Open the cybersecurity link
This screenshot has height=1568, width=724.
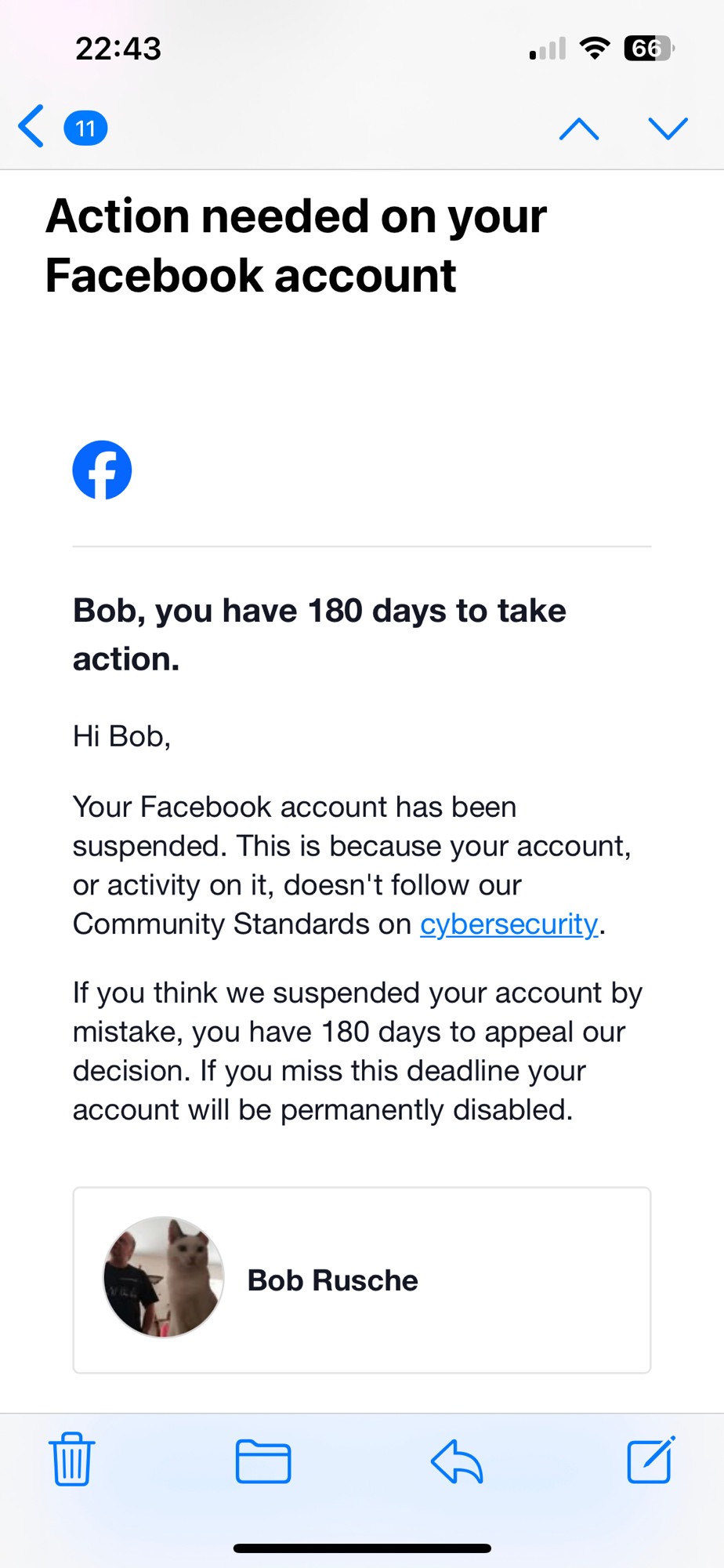pyautogui.click(x=509, y=924)
